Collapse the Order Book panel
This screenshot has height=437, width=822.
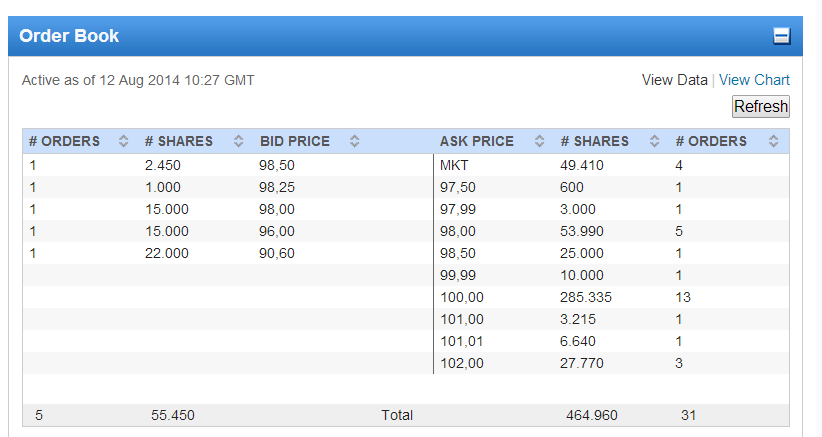[x=782, y=37]
